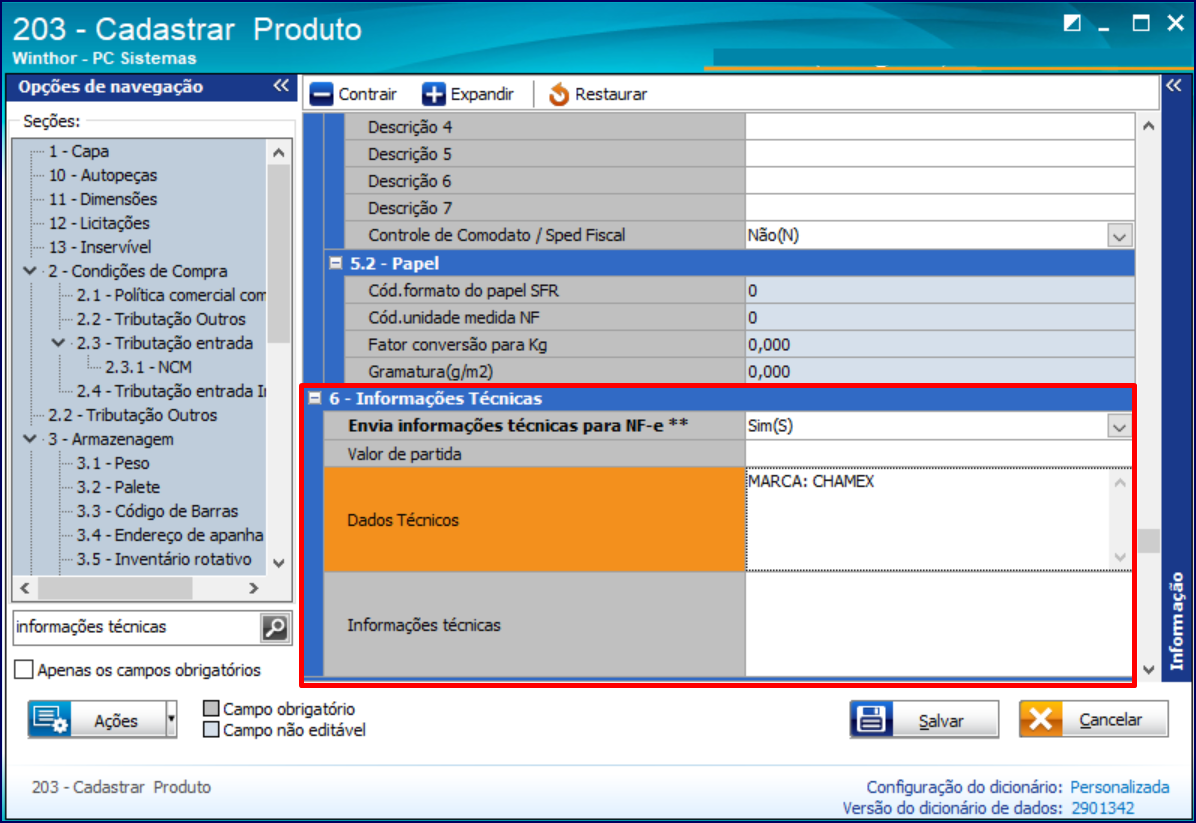Viewport: 1196px width, 823px height.
Task: Select 2.1 - Política comercial item
Action: (x=171, y=295)
